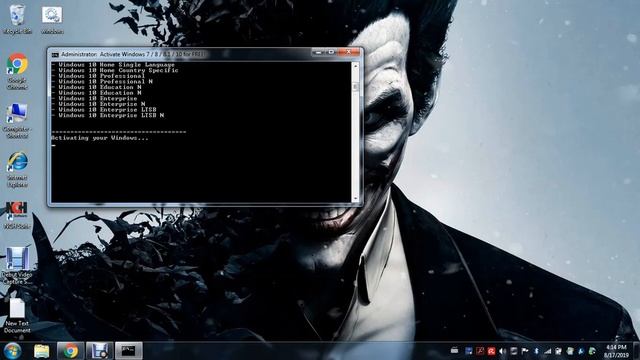Click the Command Prompt taskbar button
640x360 pixels.
point(129,351)
